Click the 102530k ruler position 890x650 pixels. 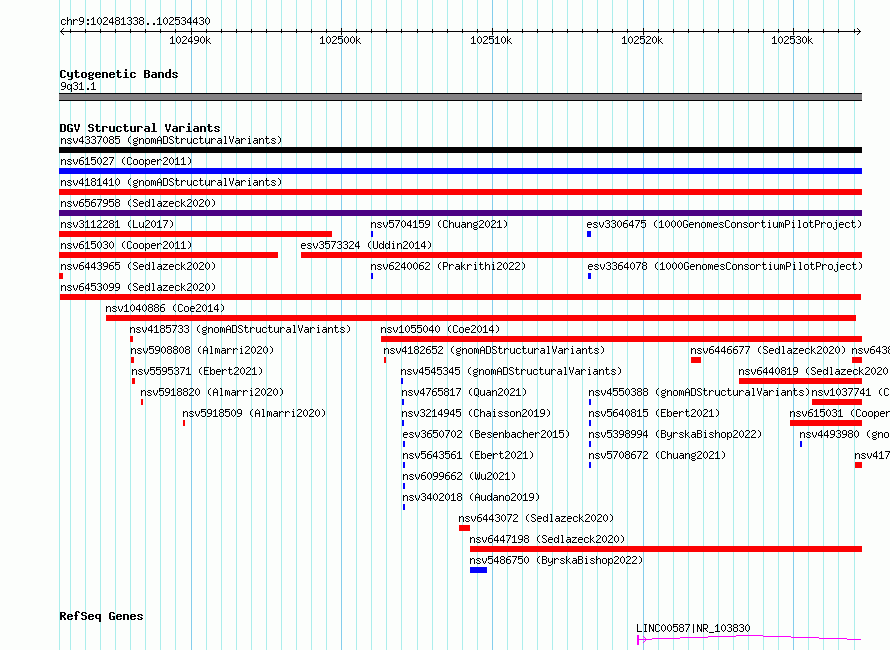coord(792,40)
